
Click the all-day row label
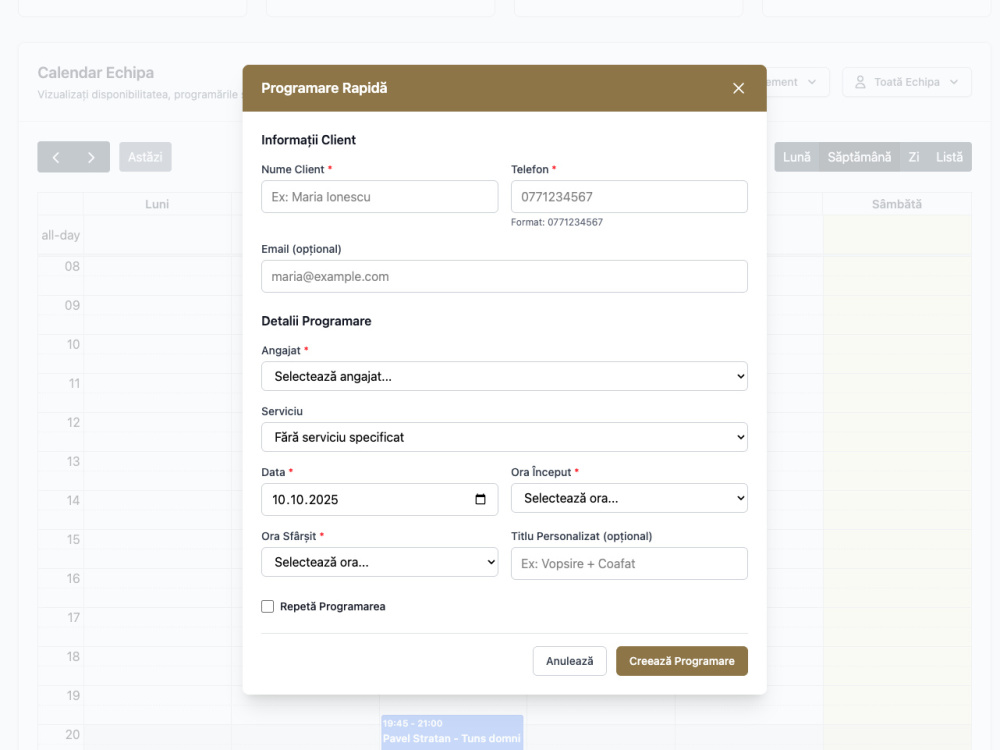tap(61, 235)
